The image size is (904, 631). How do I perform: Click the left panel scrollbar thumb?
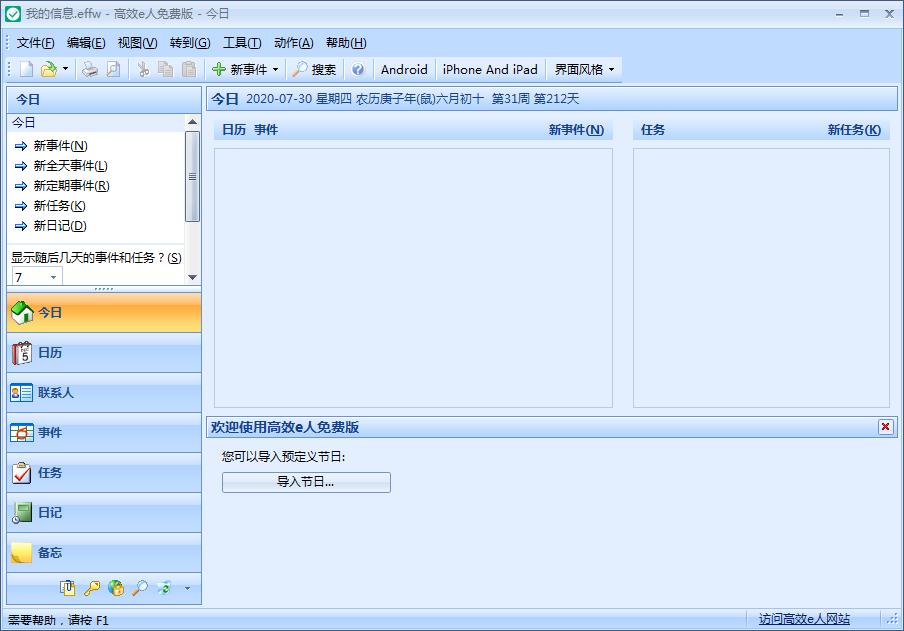coord(192,176)
